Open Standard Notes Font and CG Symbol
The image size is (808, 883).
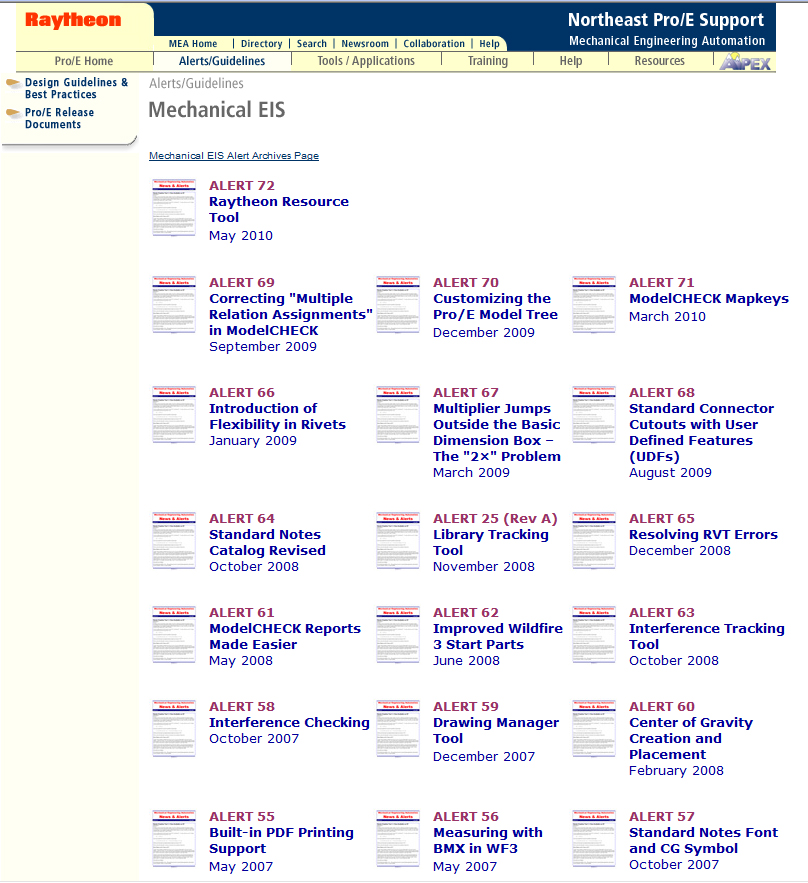703,840
